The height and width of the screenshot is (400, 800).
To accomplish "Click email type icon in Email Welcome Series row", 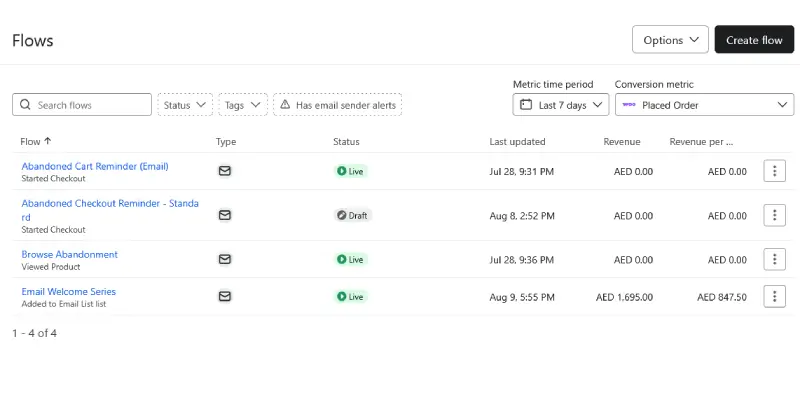I will [x=225, y=296].
